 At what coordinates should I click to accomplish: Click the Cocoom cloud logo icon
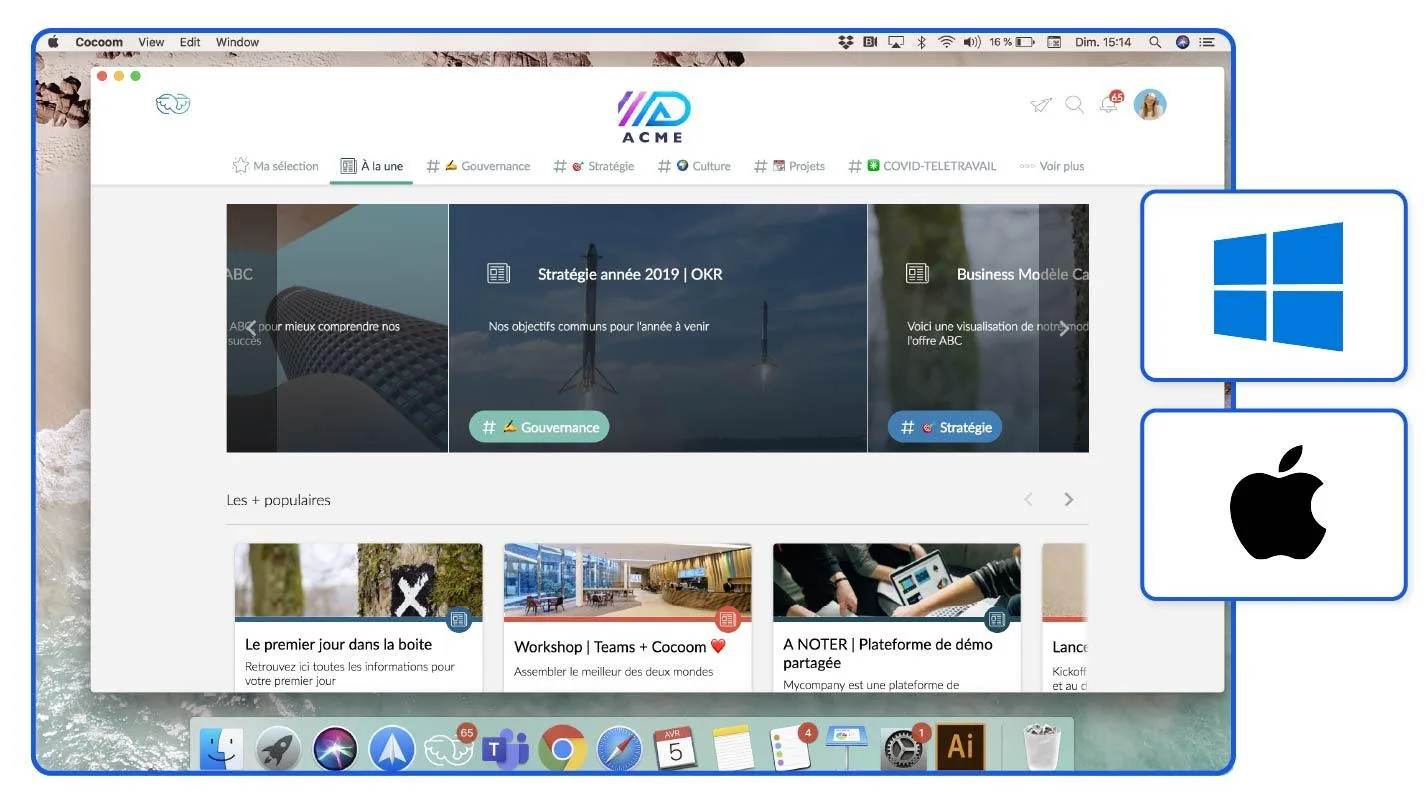(173, 104)
